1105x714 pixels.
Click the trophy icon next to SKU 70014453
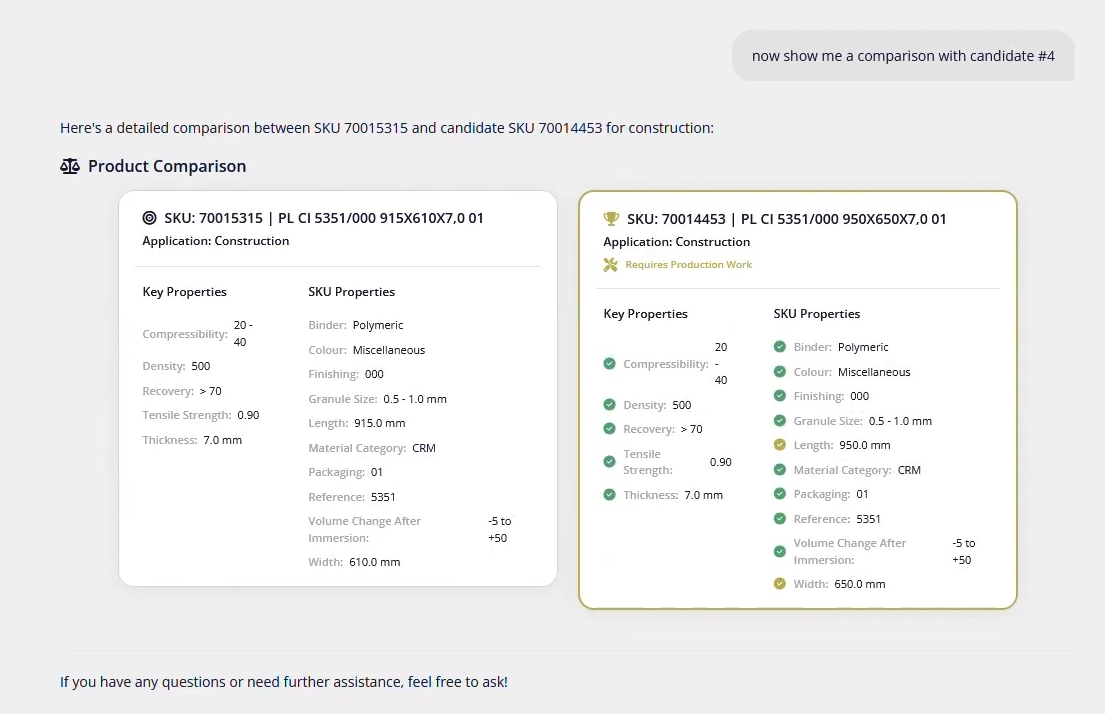point(611,218)
